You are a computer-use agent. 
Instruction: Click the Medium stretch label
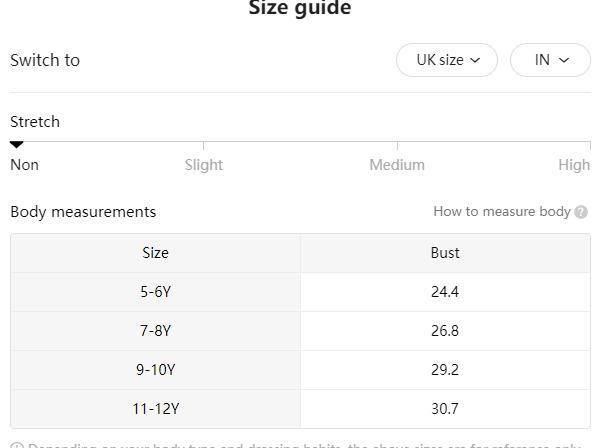(x=397, y=165)
